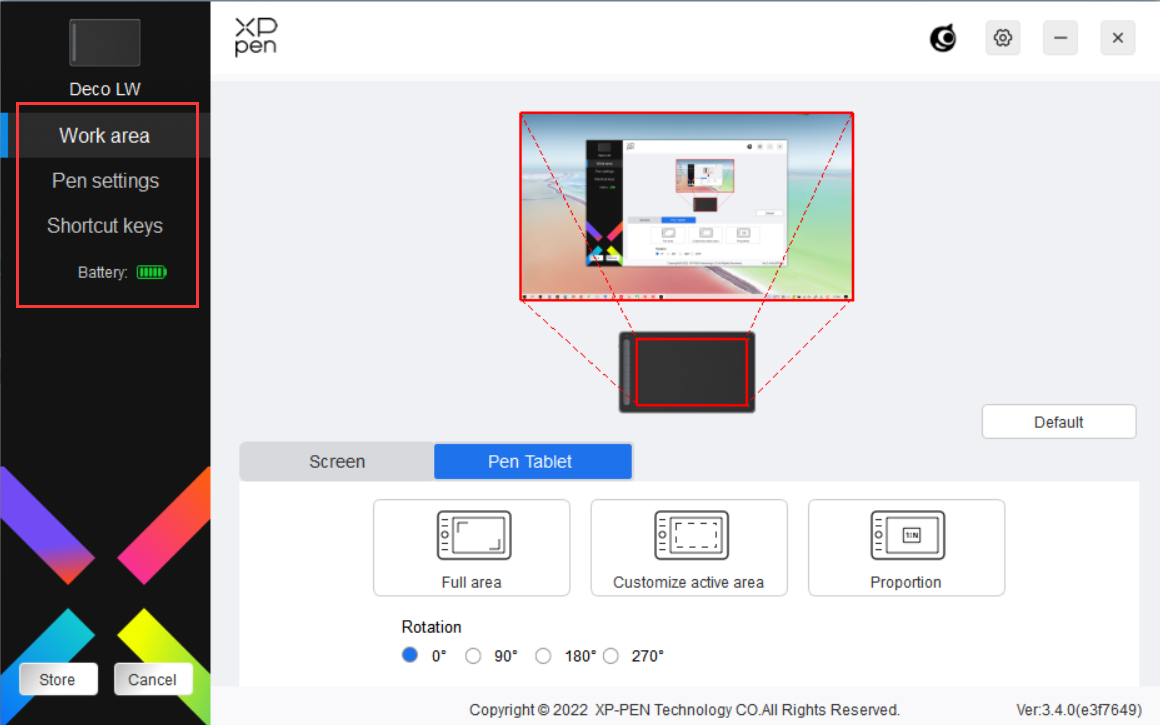
Task: Click the Deco LW tablet device icon
Action: [x=104, y=43]
